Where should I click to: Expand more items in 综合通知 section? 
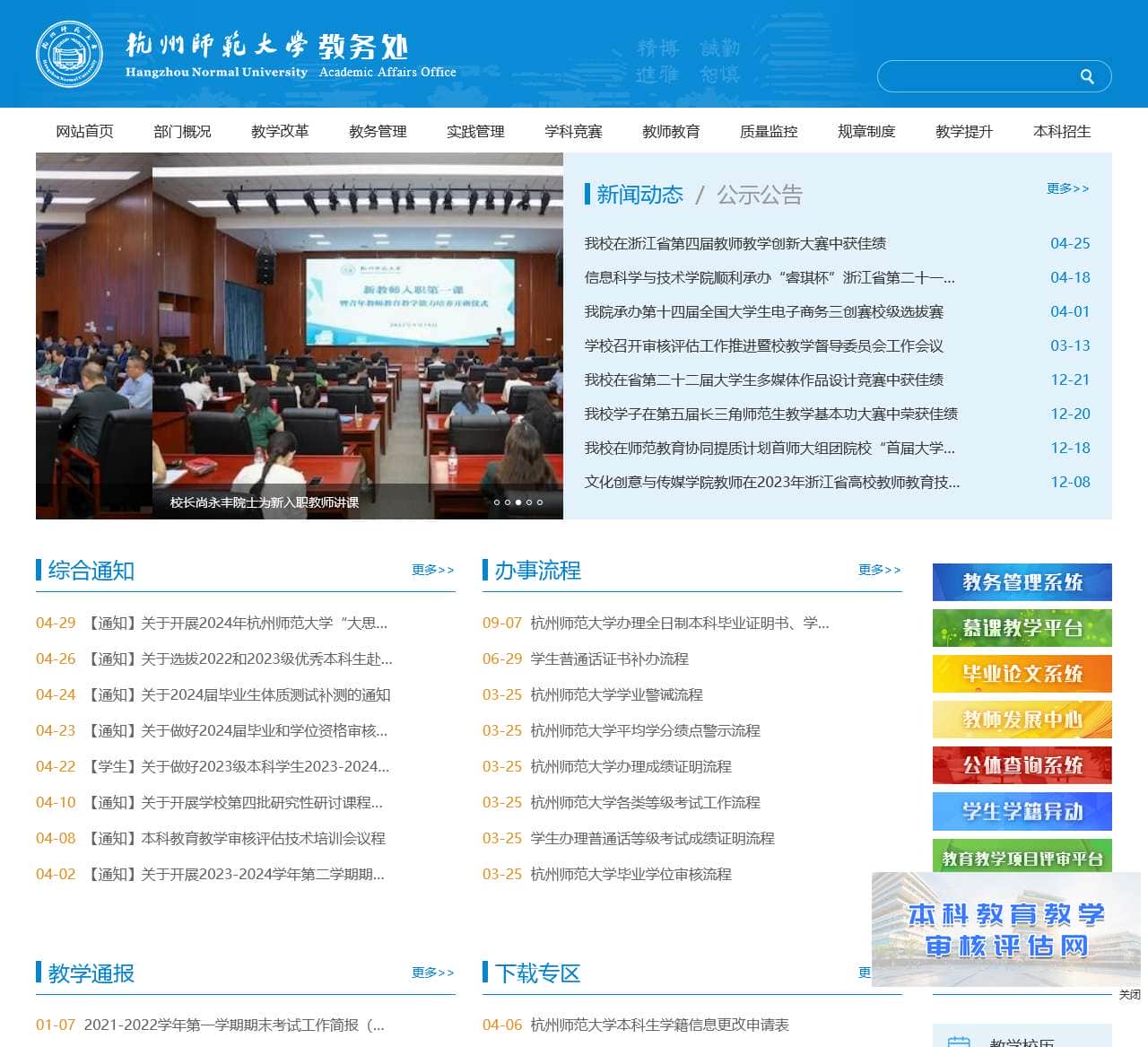(x=433, y=570)
